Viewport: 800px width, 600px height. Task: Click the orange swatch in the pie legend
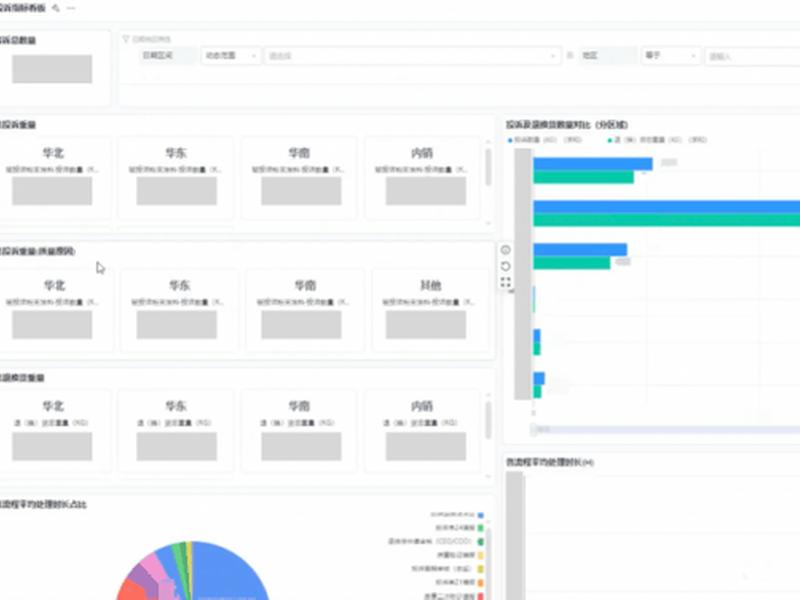(481, 582)
